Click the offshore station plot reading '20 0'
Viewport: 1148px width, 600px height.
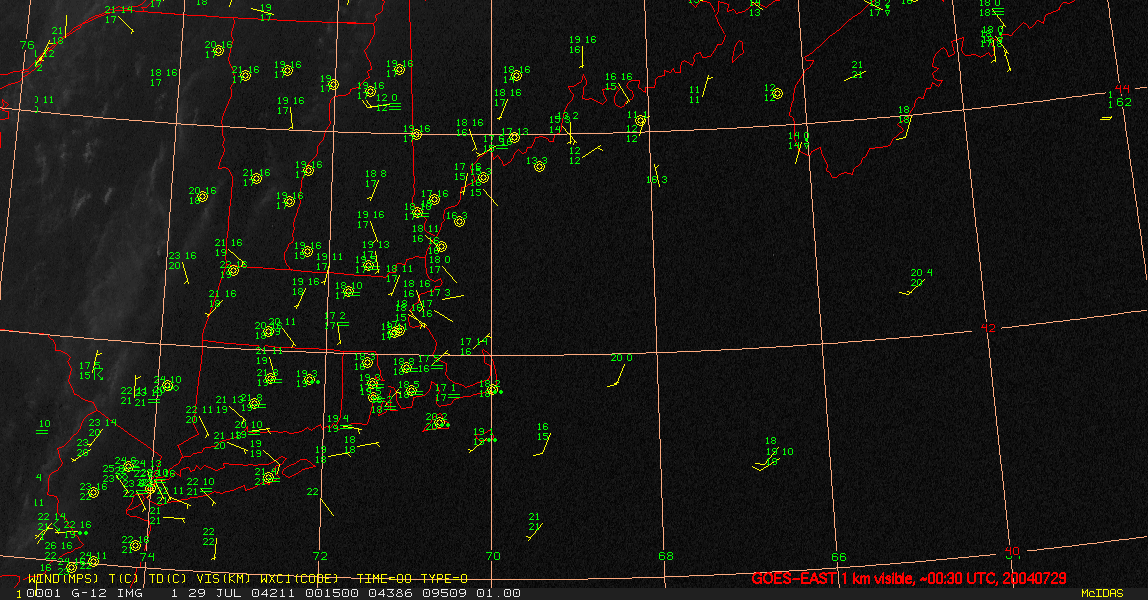(622, 358)
